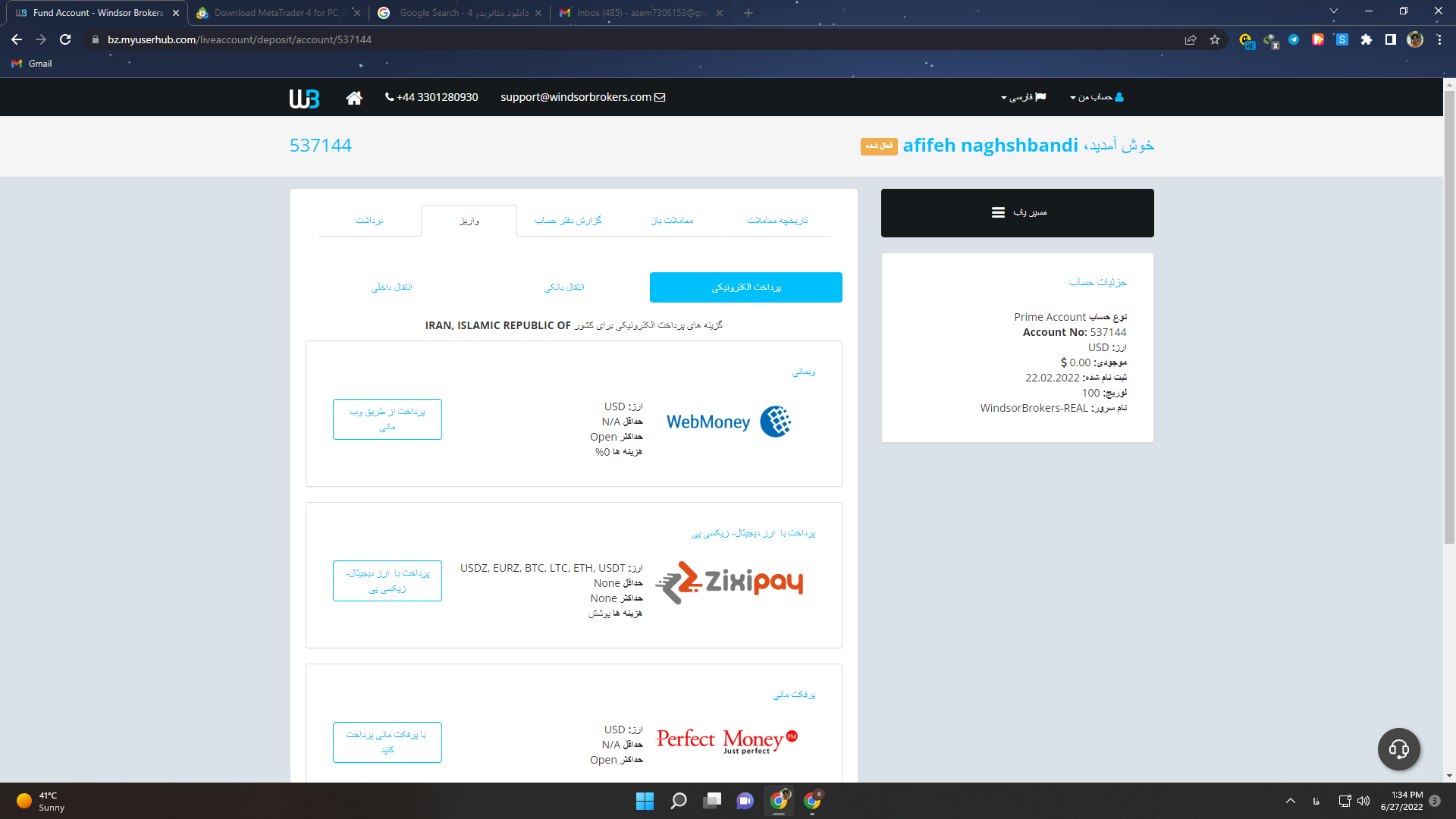Select پرداخت الکترونیکی payment option
Screen dimensions: 1456x819
tap(746, 287)
